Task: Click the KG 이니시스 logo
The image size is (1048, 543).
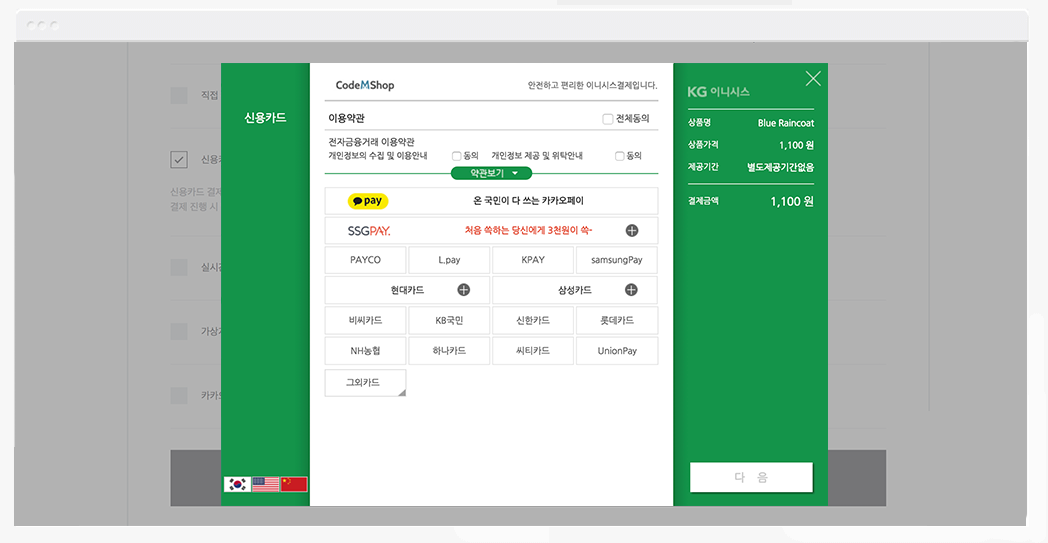Action: [x=718, y=92]
